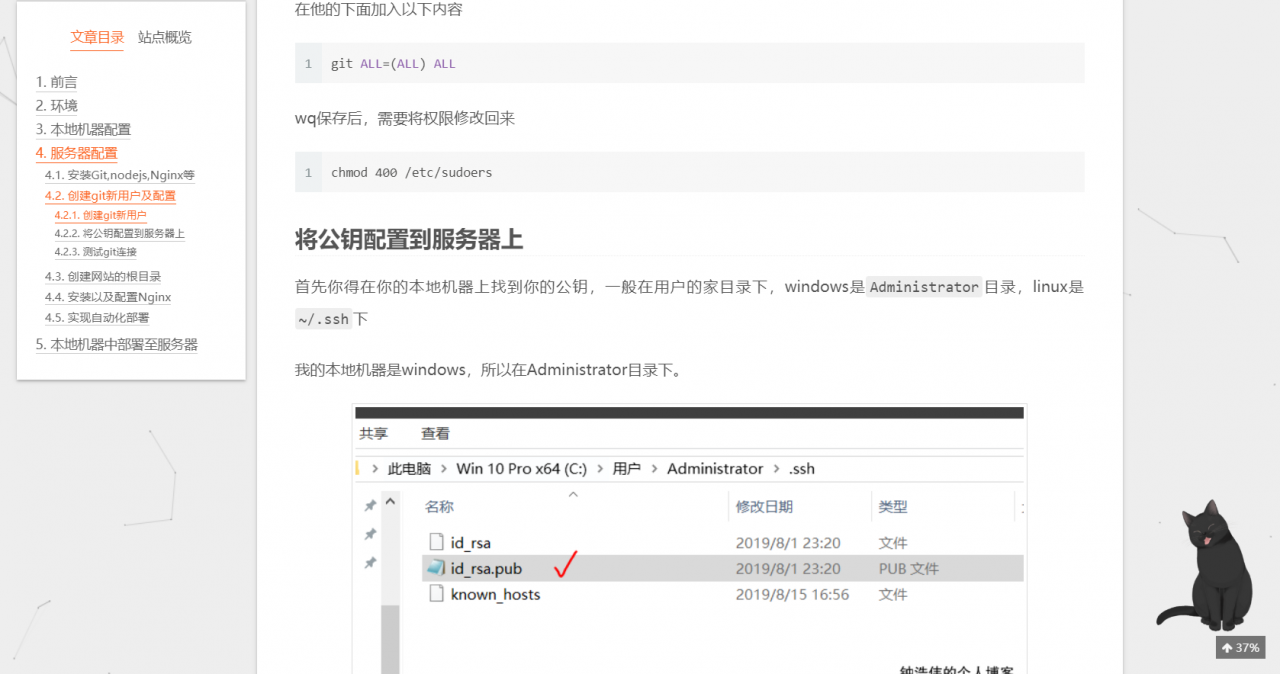Open section 5. 本地机器中部署至服务器

click(116, 344)
